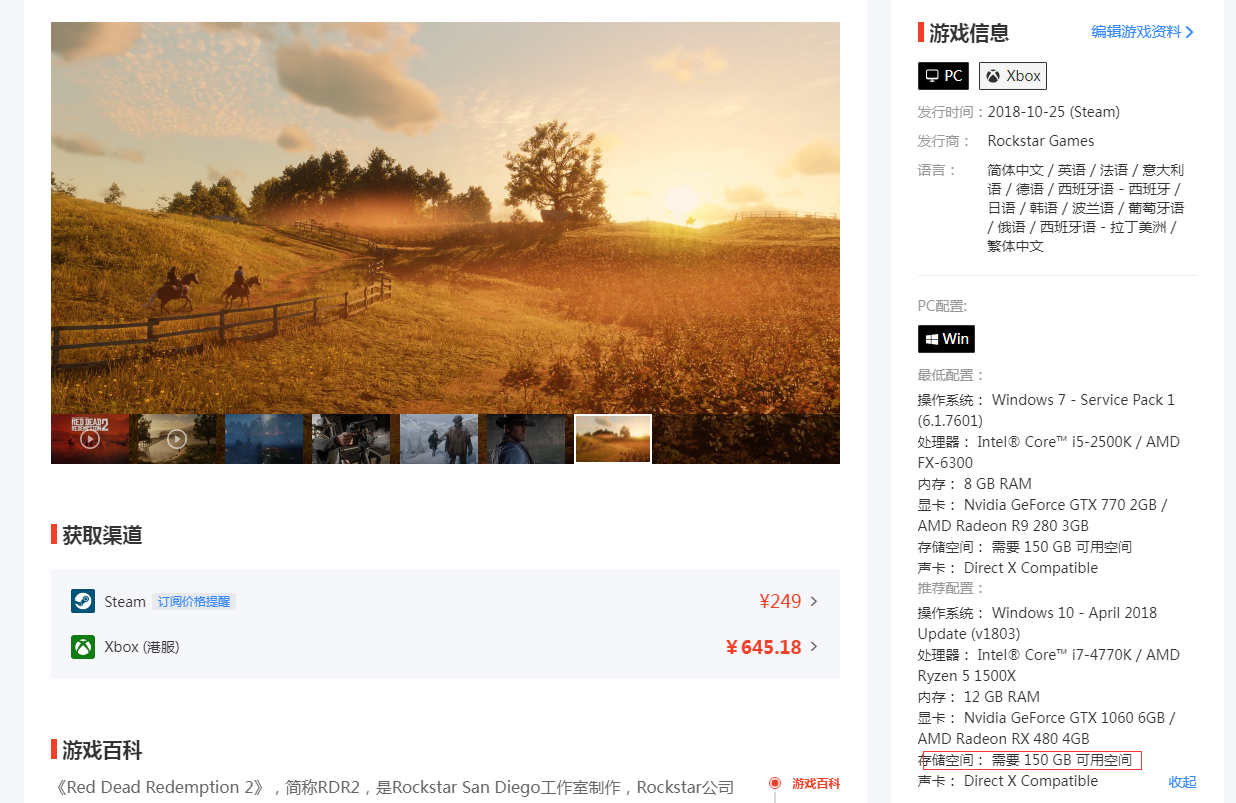This screenshot has width=1236, height=803.
Task: Open Xbox price ¥645.18
Action: point(764,647)
